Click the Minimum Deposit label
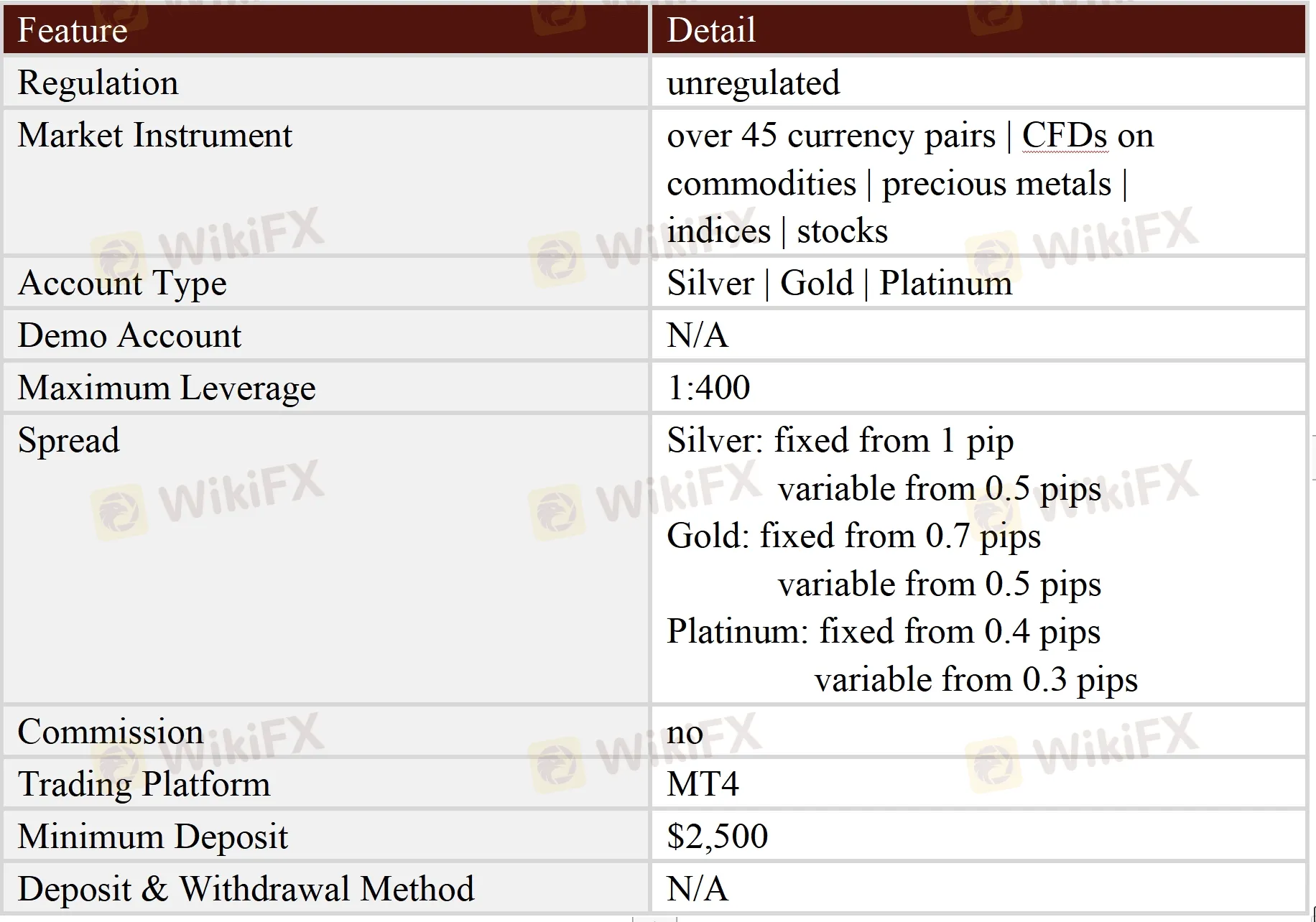This screenshot has height=922, width=1316. (x=152, y=837)
